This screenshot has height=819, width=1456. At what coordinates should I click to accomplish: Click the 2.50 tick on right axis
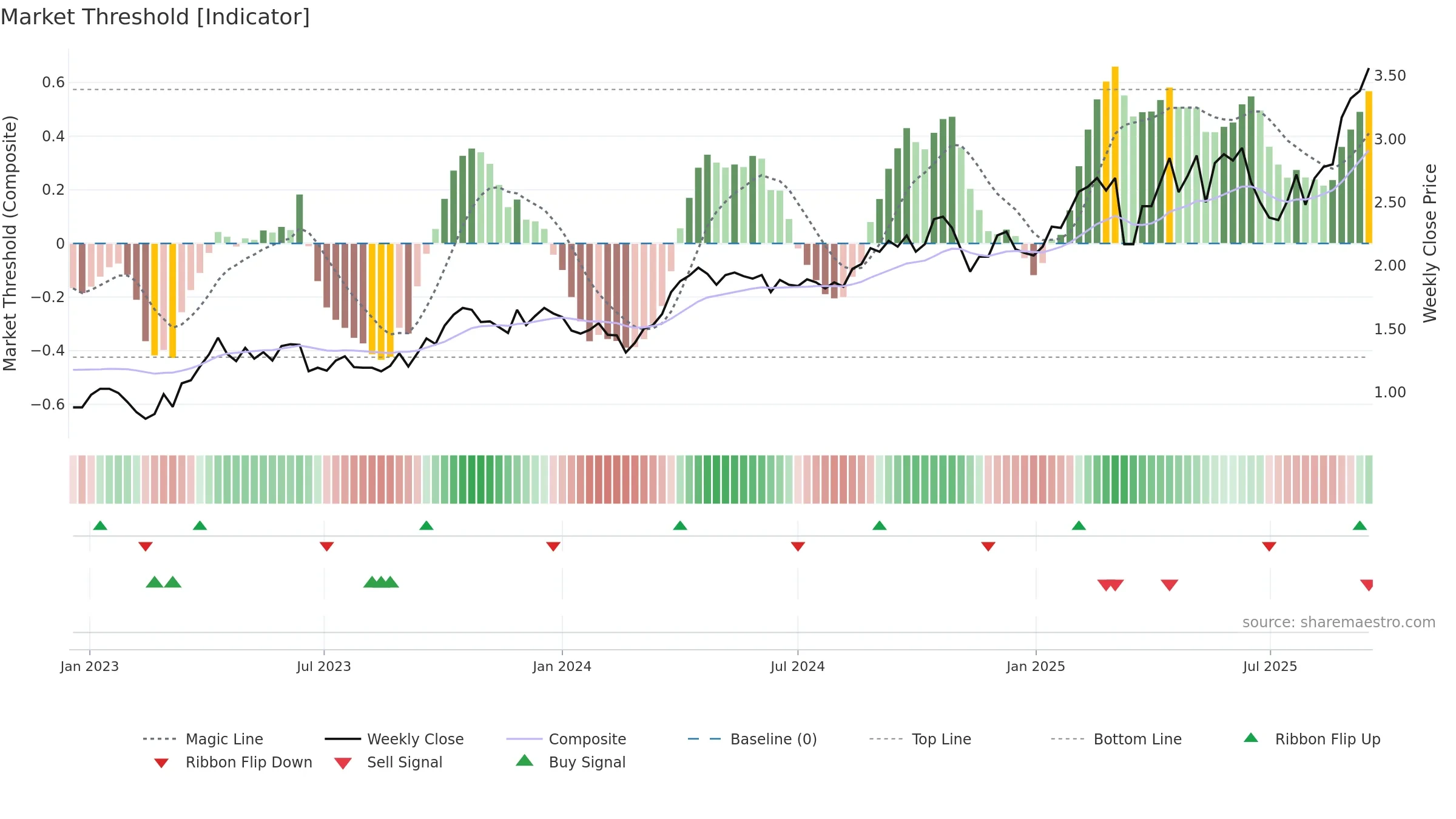point(1390,203)
